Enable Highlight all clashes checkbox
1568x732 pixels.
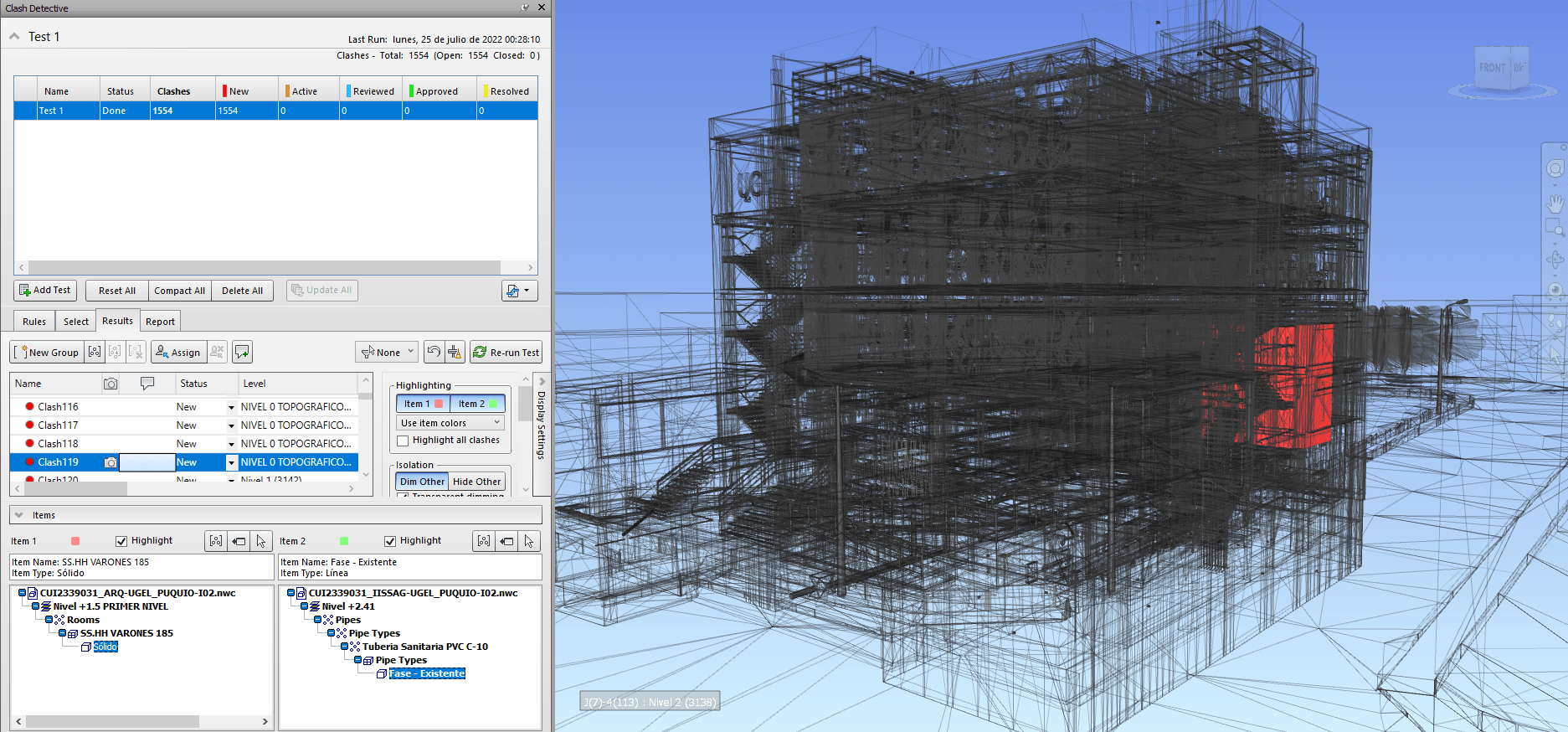pyautogui.click(x=403, y=441)
